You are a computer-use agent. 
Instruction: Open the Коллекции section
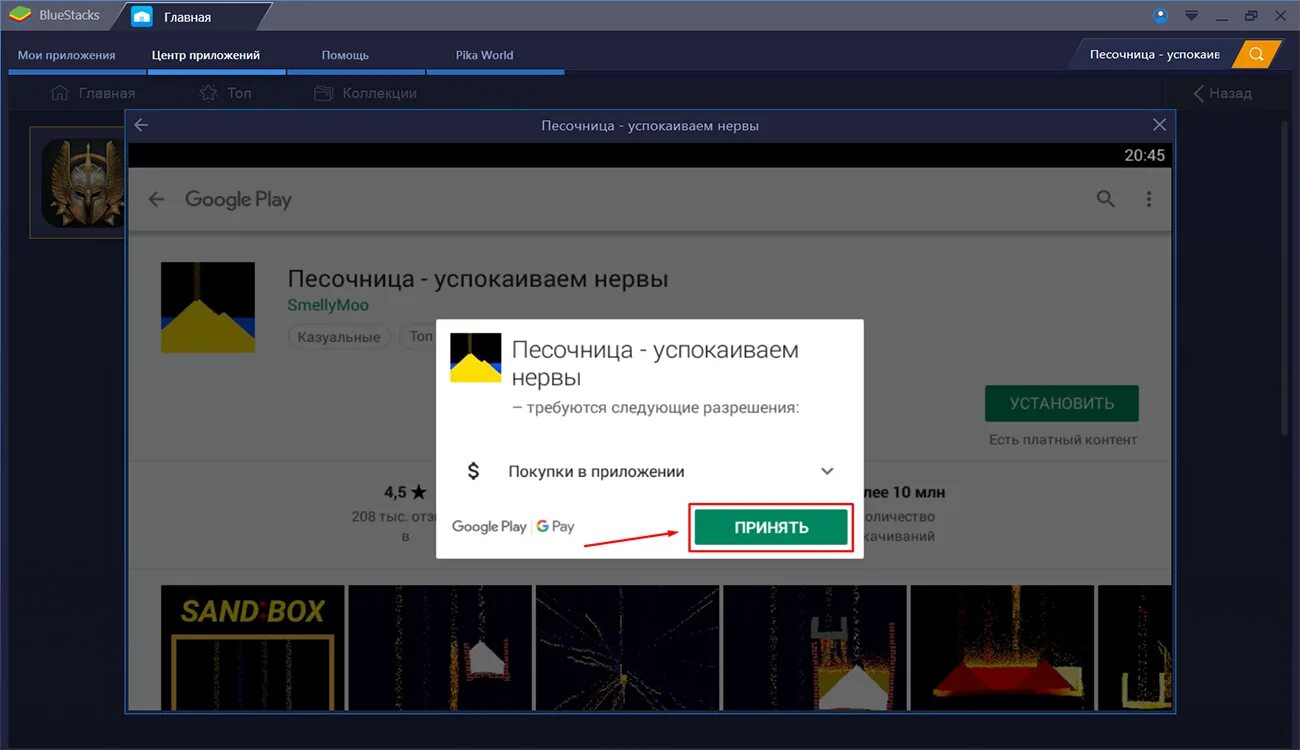click(x=365, y=93)
